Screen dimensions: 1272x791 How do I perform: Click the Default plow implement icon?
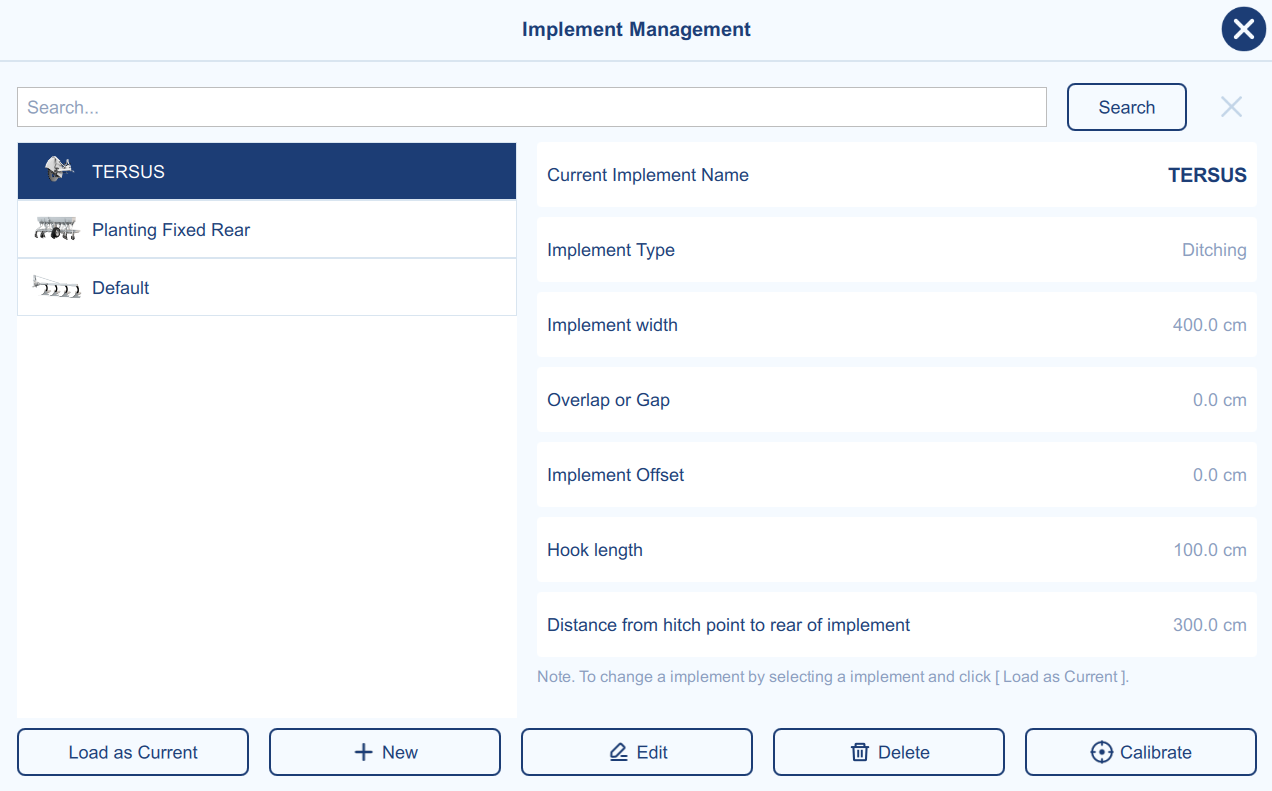56,287
